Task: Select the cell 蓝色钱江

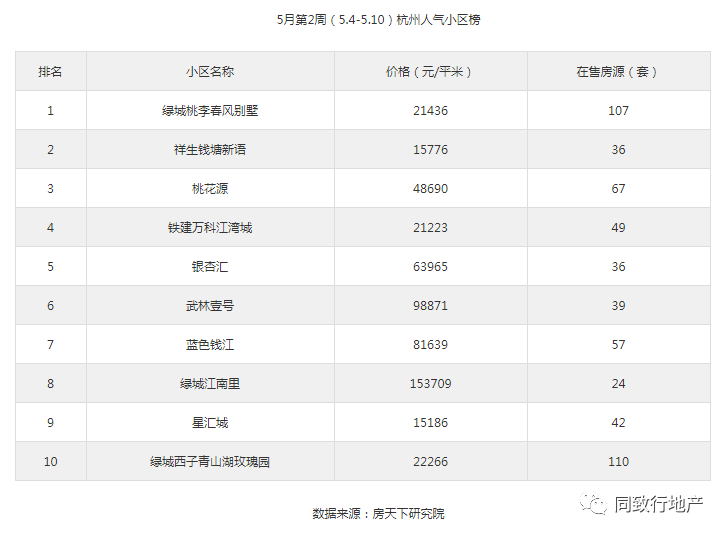Action: click(x=210, y=345)
